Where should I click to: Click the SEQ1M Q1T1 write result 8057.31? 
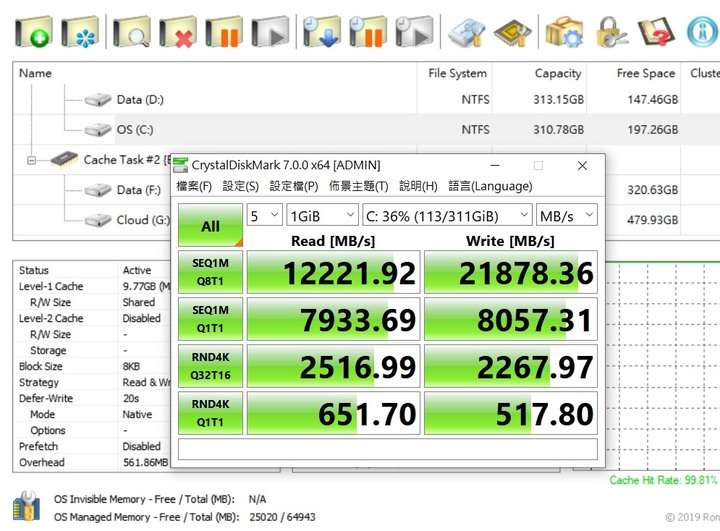pyautogui.click(x=511, y=319)
